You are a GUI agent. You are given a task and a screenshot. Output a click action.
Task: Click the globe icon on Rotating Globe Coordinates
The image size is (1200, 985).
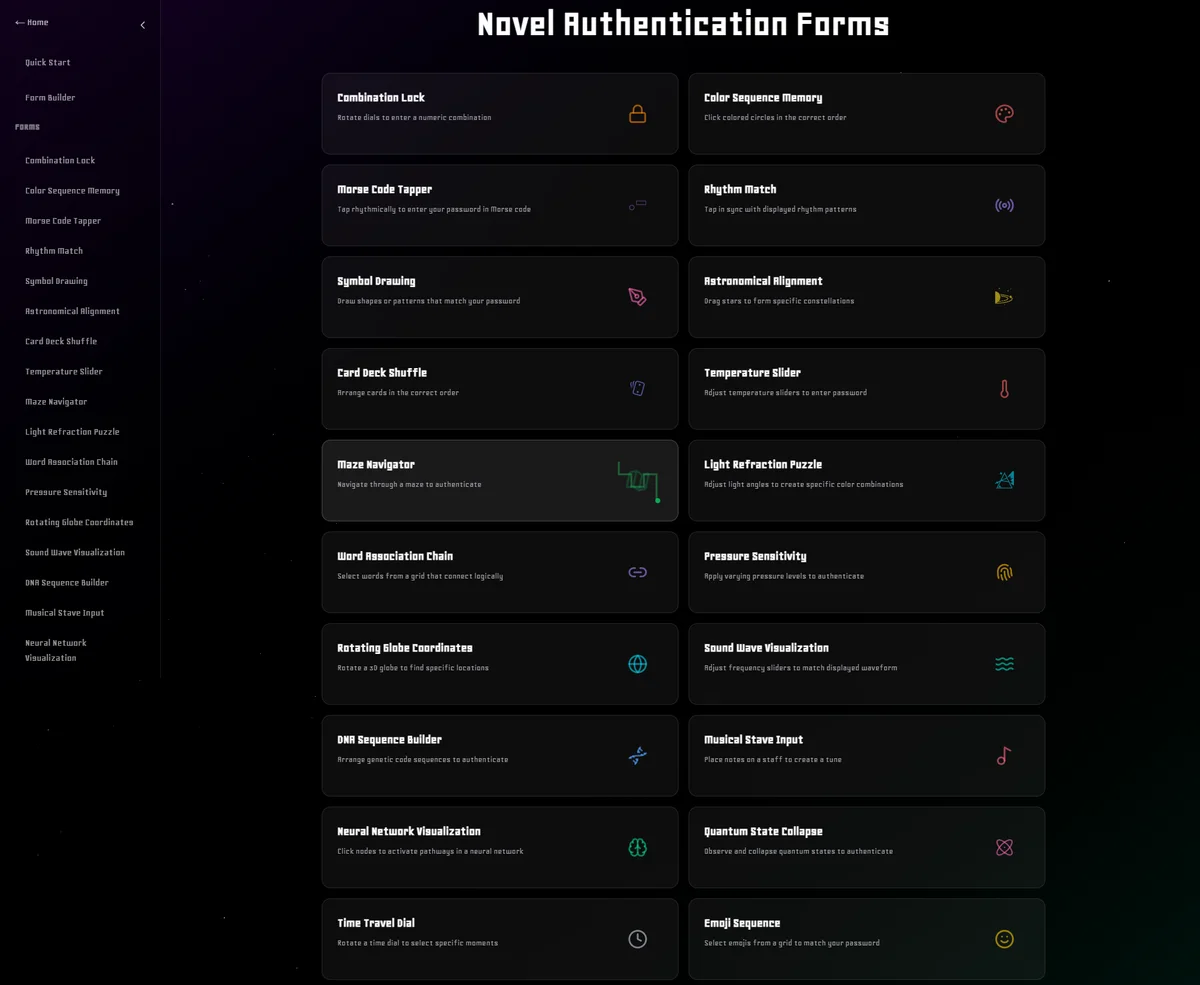(x=637, y=664)
